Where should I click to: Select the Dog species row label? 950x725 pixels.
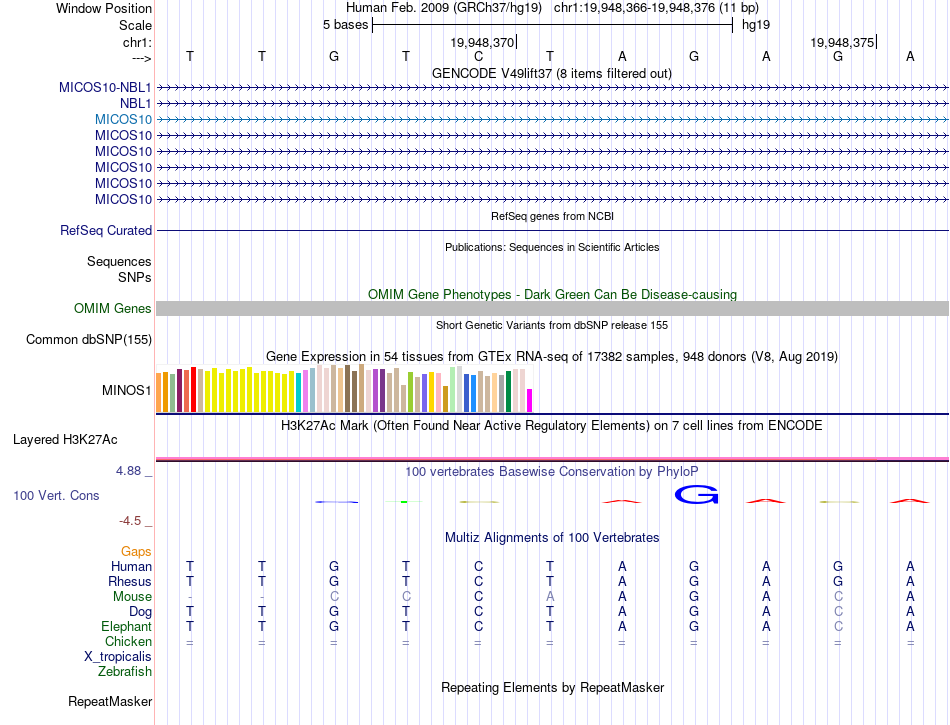point(140,612)
